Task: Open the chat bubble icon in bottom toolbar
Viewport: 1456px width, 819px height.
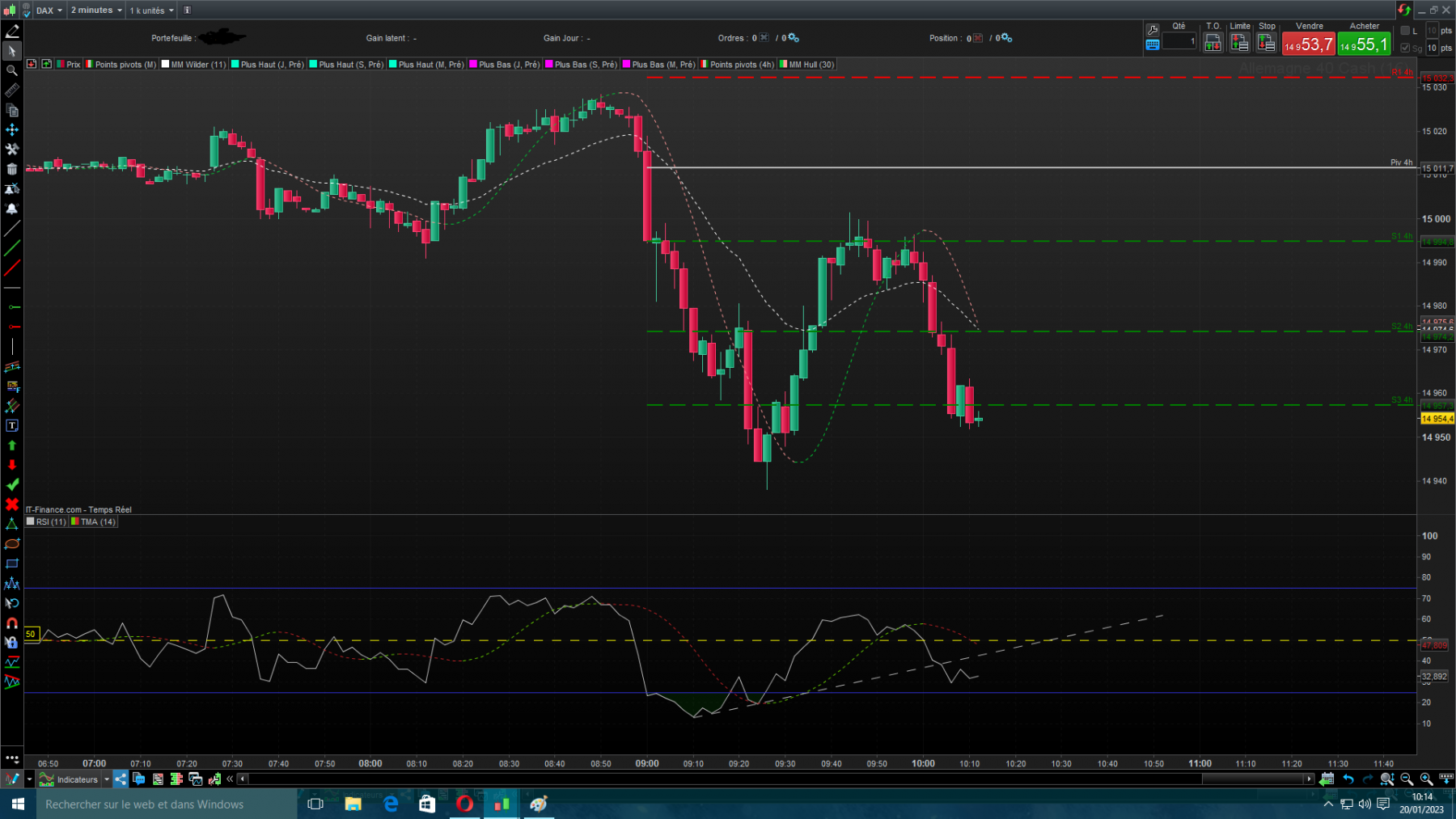Action: click(138, 779)
